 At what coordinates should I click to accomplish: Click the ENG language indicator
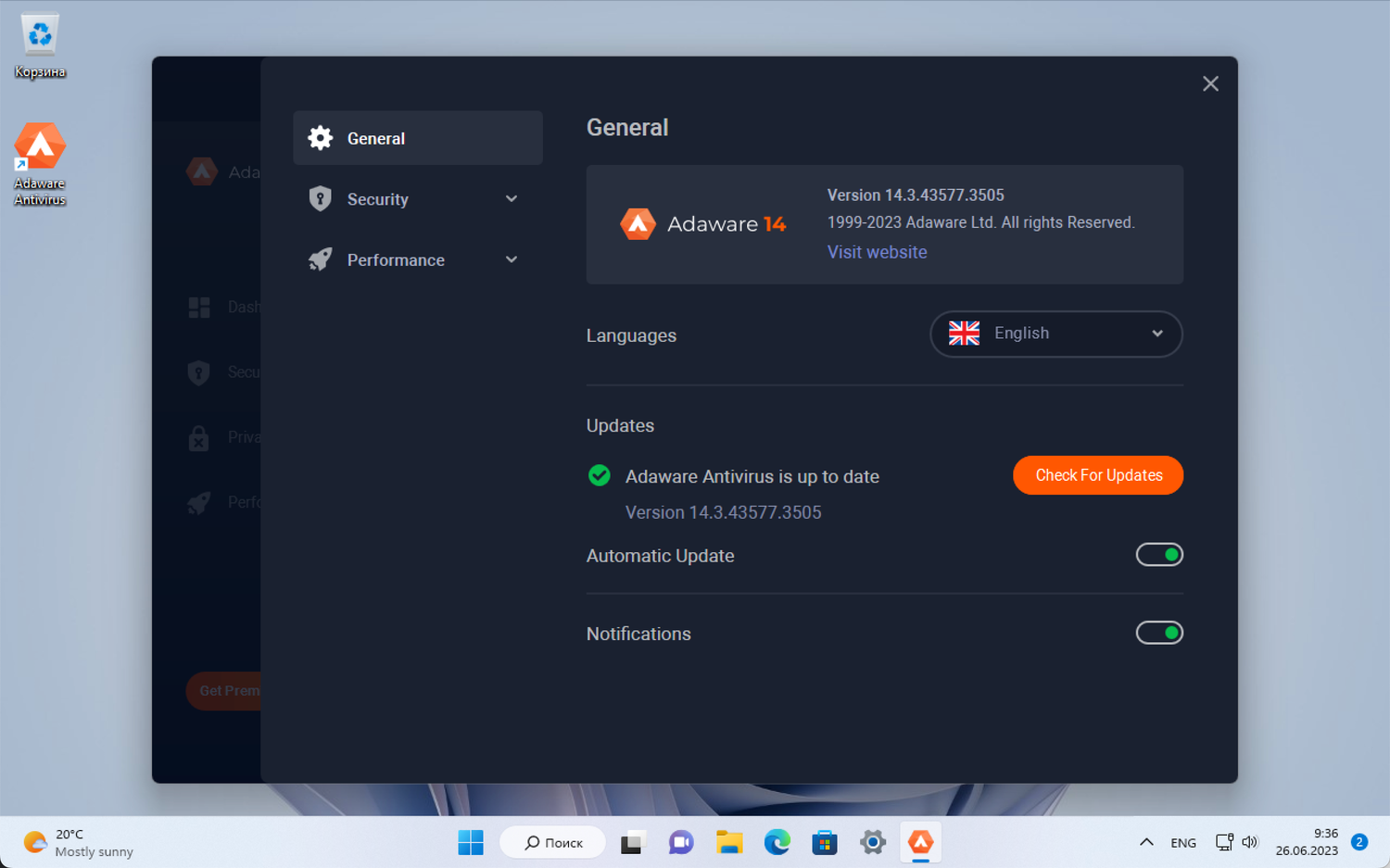click(x=1183, y=843)
